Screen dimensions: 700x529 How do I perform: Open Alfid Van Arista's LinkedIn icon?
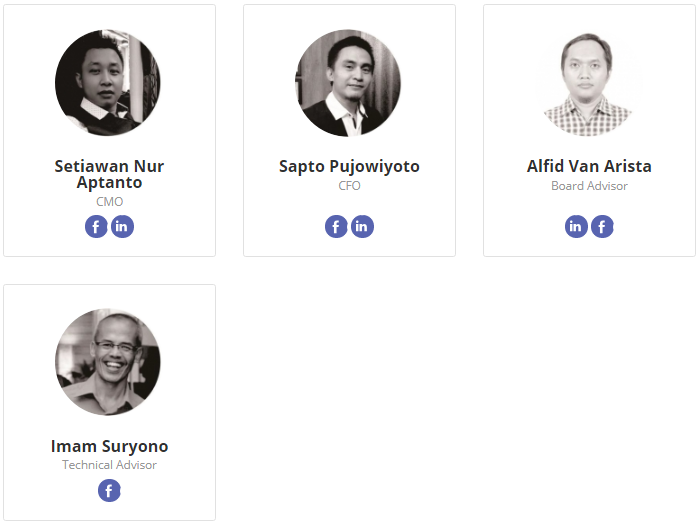[576, 226]
